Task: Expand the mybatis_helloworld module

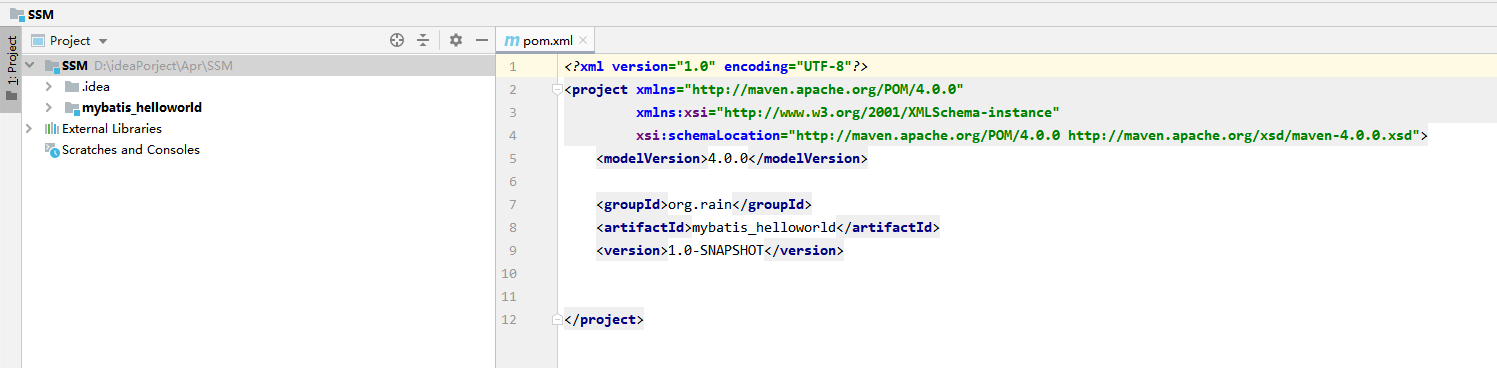Action: (49, 107)
